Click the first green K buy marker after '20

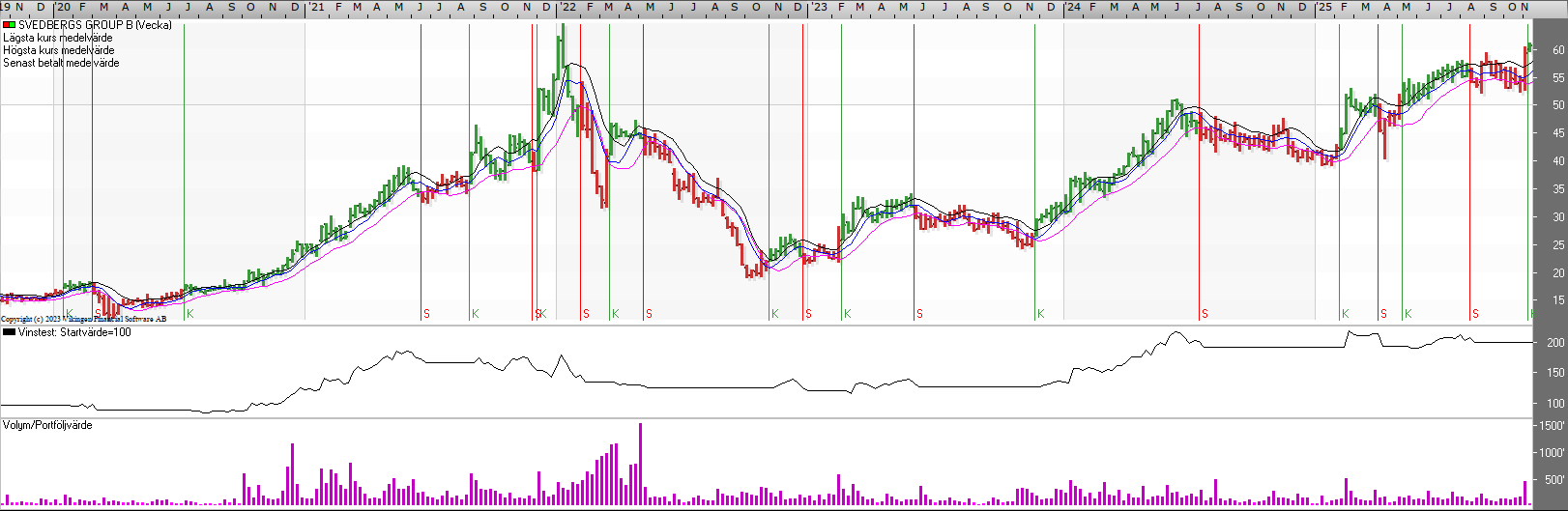(70, 314)
